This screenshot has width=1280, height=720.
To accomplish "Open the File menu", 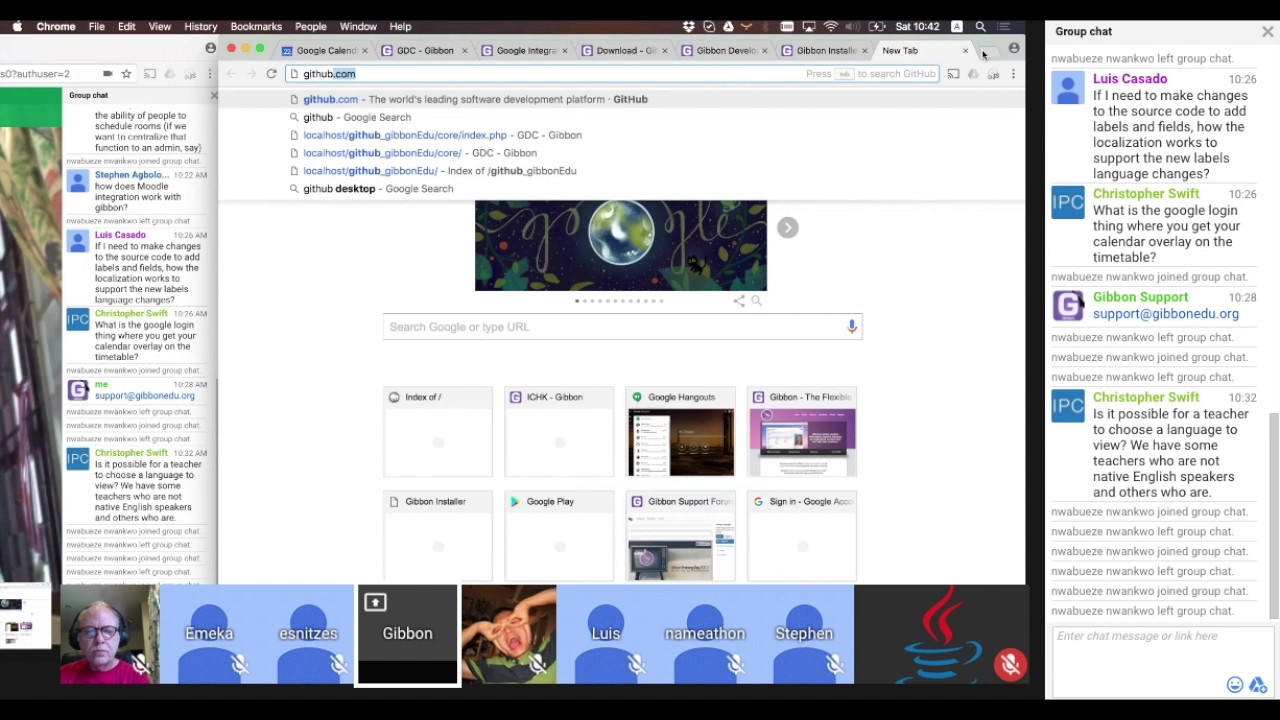I will 97,27.
